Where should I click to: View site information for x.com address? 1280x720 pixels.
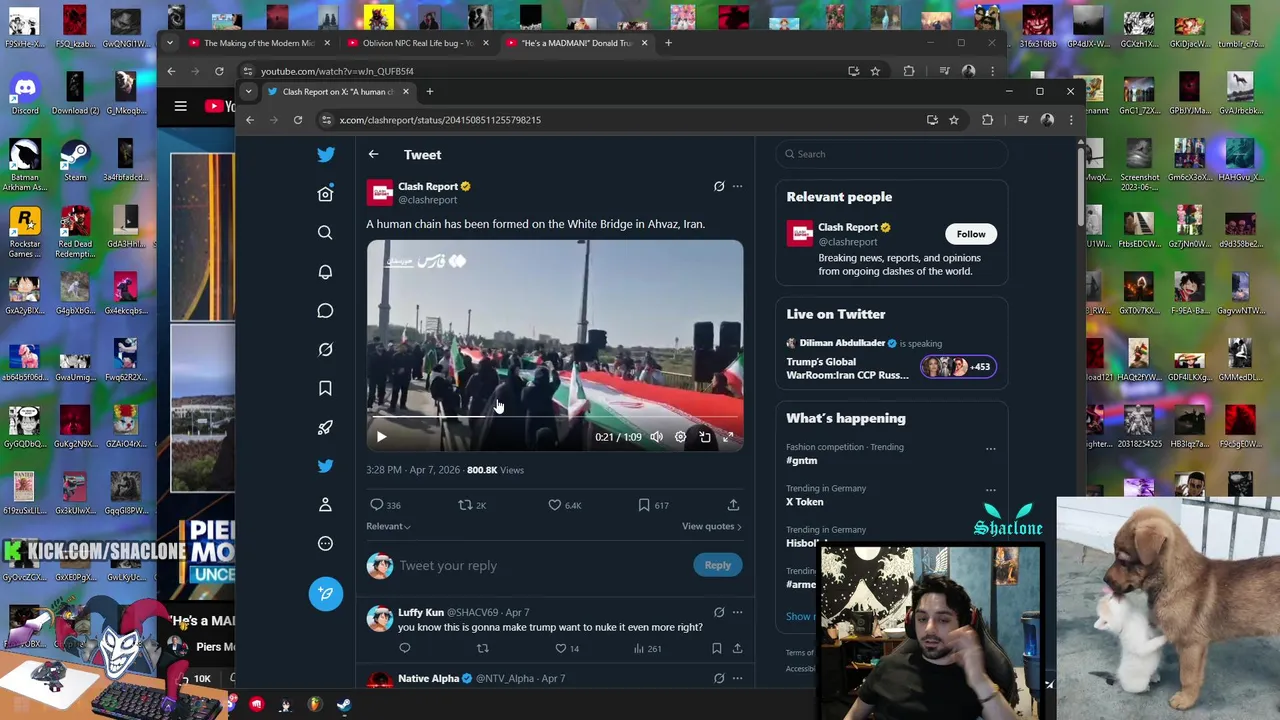[326, 120]
